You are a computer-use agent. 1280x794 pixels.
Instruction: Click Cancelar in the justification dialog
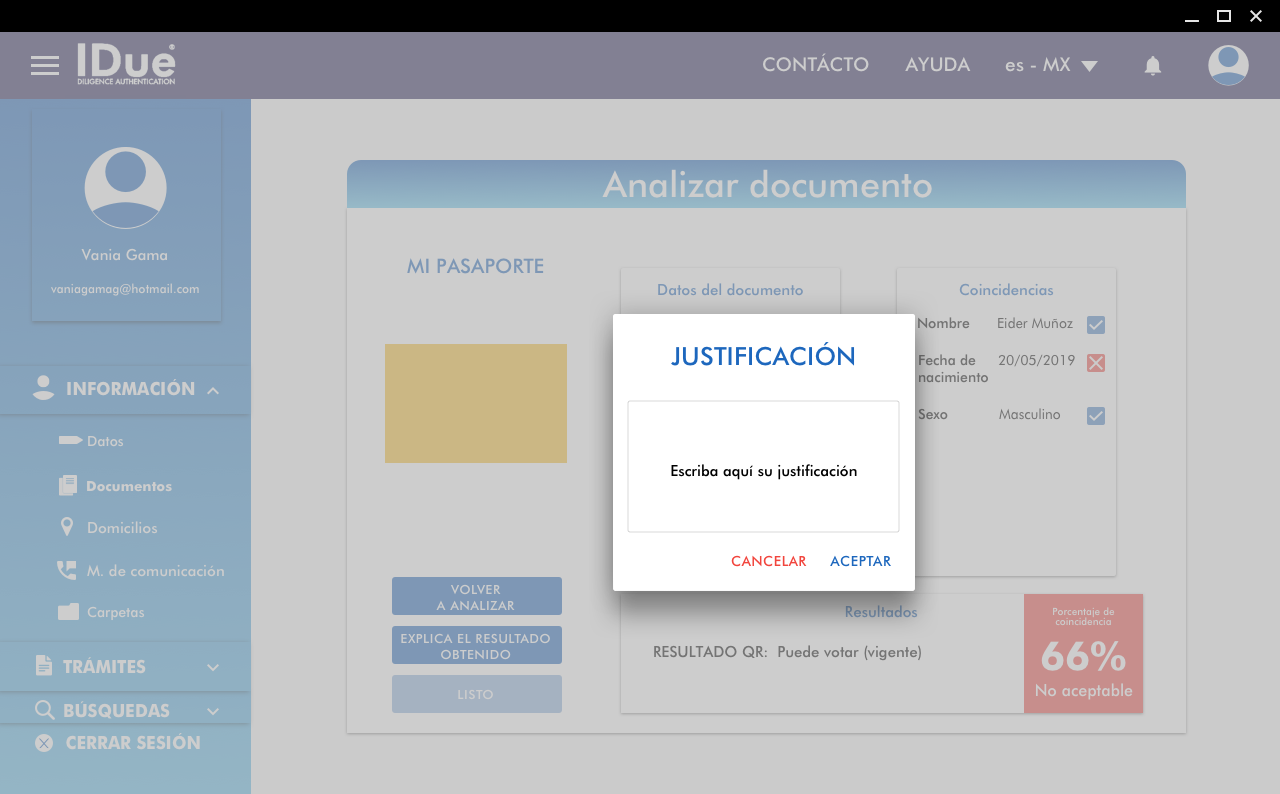tap(768, 562)
